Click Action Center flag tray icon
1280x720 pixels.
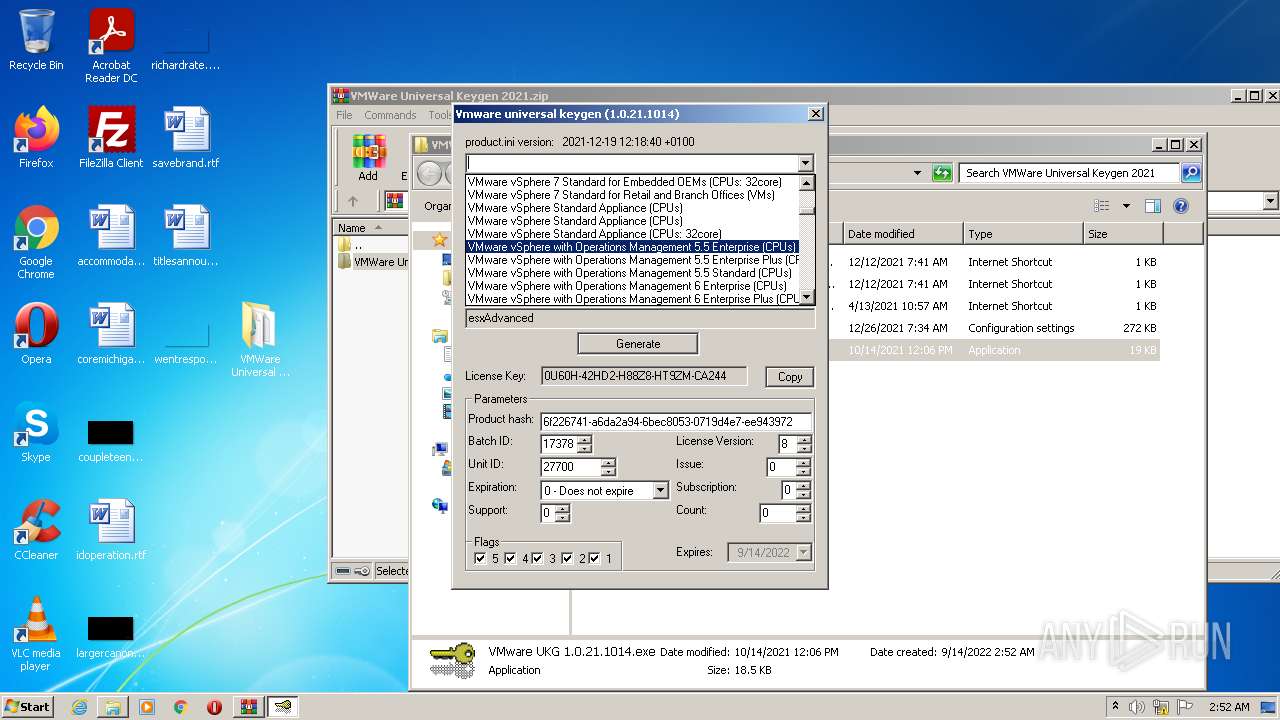tap(1185, 707)
